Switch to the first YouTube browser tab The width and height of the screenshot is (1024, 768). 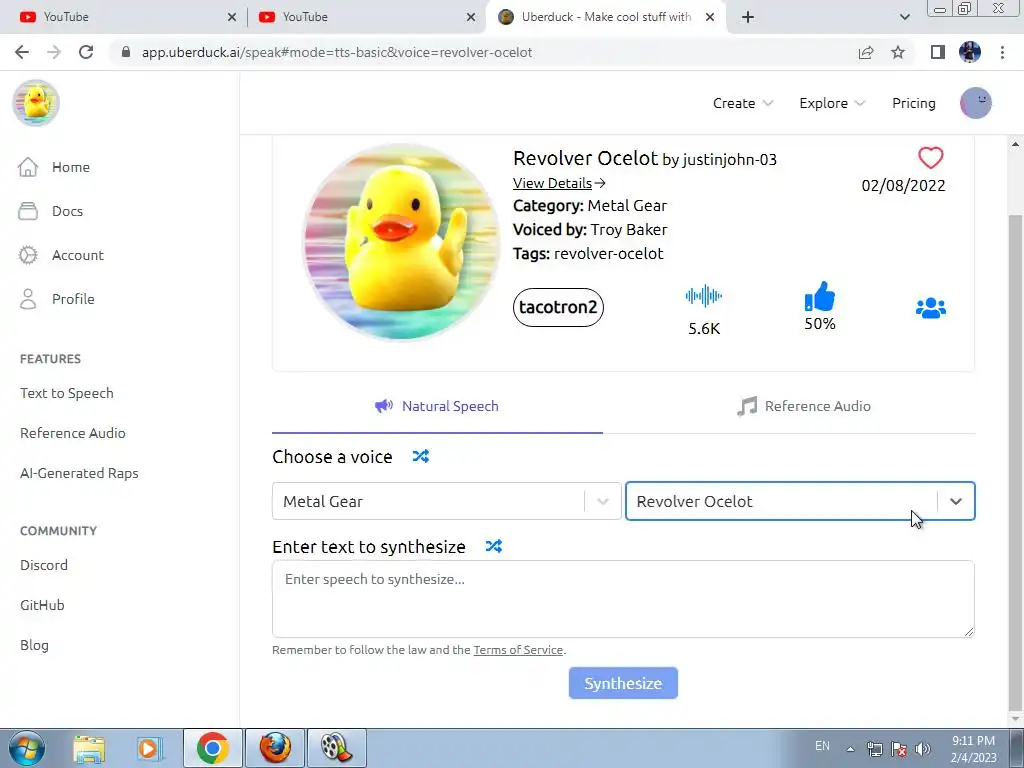click(124, 17)
